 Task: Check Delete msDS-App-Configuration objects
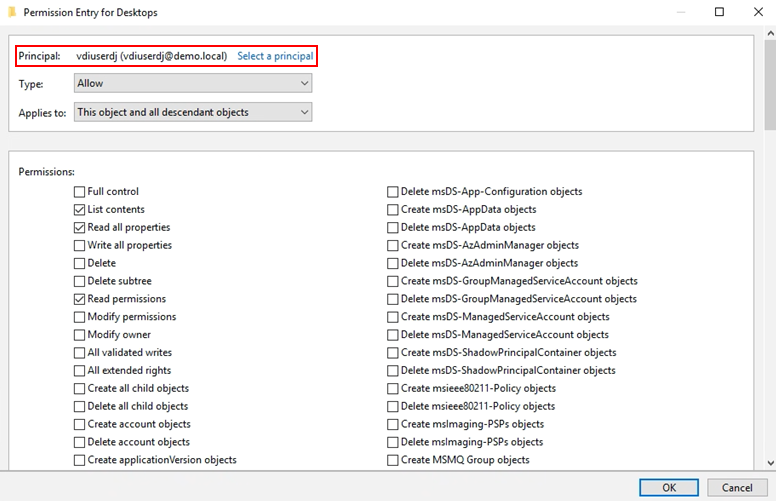(393, 192)
